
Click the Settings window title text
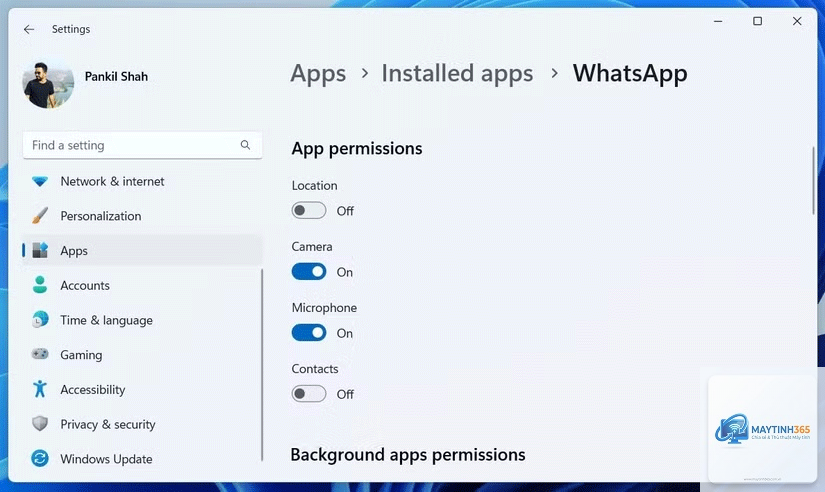pos(71,29)
